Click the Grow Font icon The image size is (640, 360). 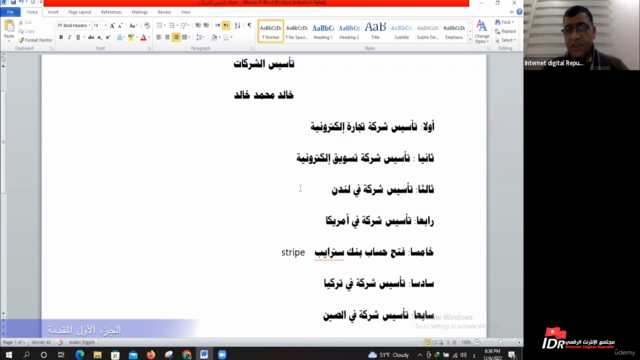pyautogui.click(x=112, y=26)
